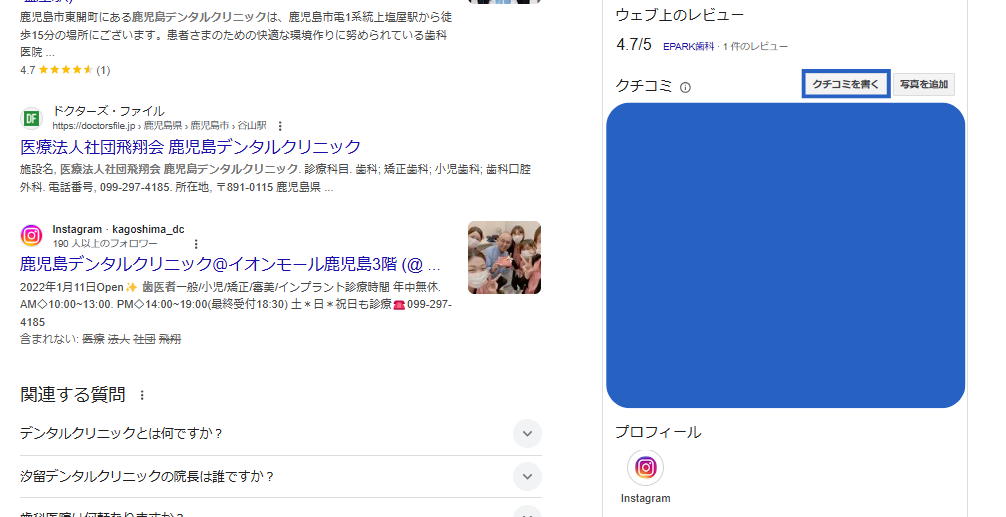Click the info icon beside クチコミ heading
The width and height of the screenshot is (1006, 517).
[x=685, y=87]
